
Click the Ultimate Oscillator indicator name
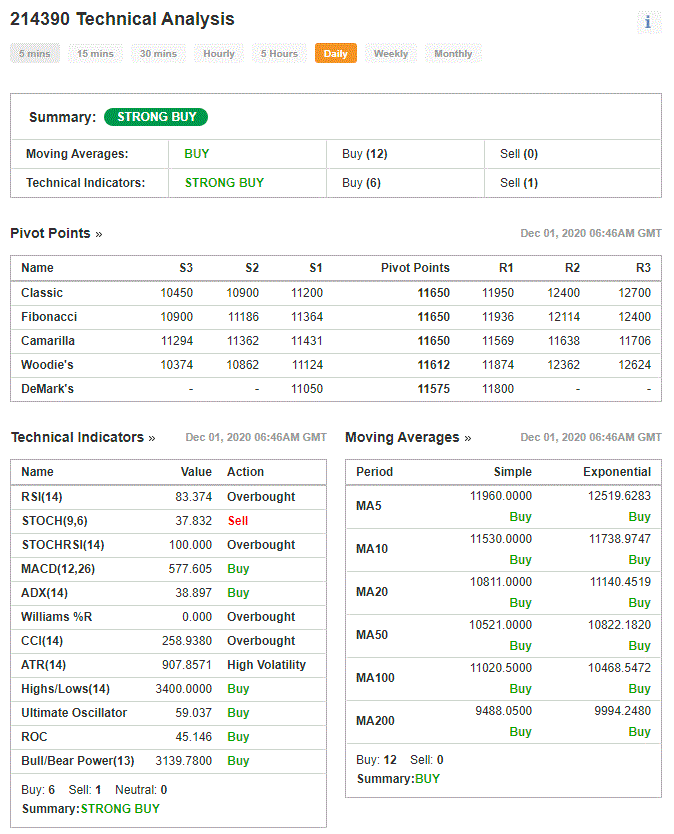(74, 713)
